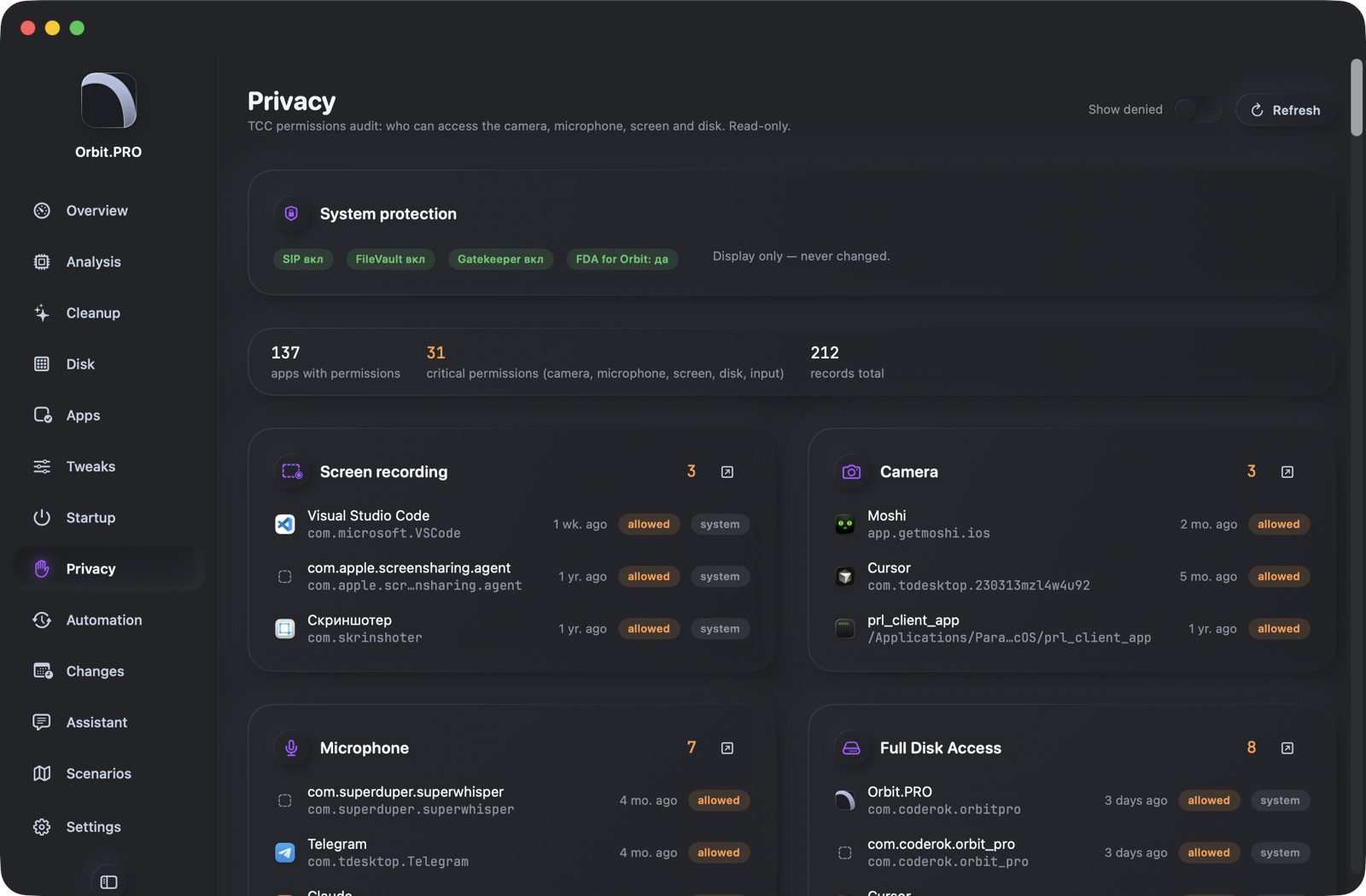Click the Visual Studio Code app icon

click(x=285, y=524)
